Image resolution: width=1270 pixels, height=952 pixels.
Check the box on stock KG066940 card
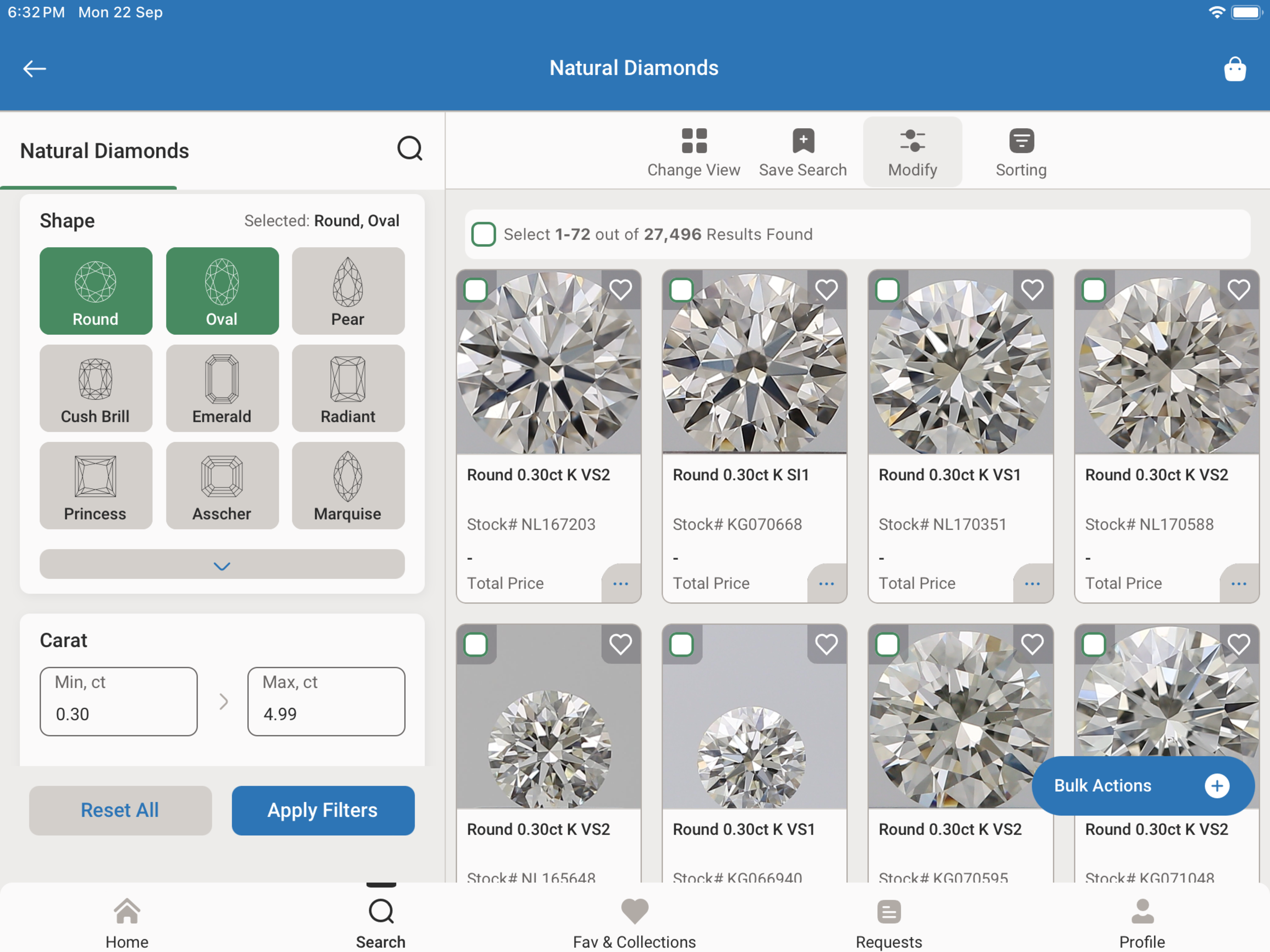coord(681,645)
